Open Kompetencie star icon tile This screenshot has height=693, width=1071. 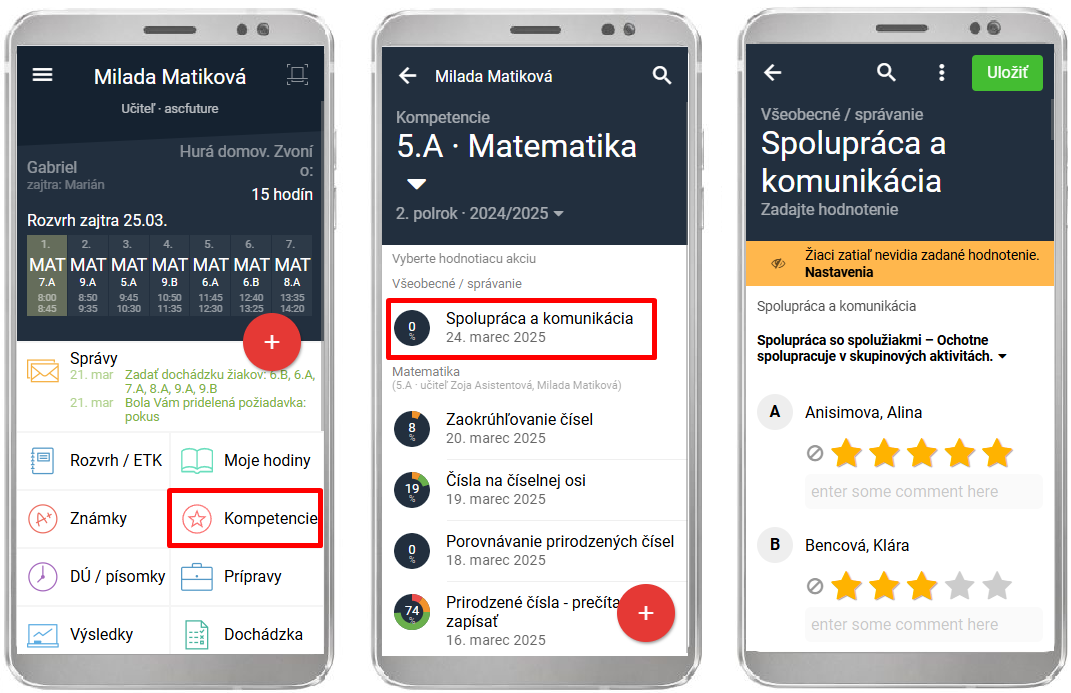click(x=245, y=518)
